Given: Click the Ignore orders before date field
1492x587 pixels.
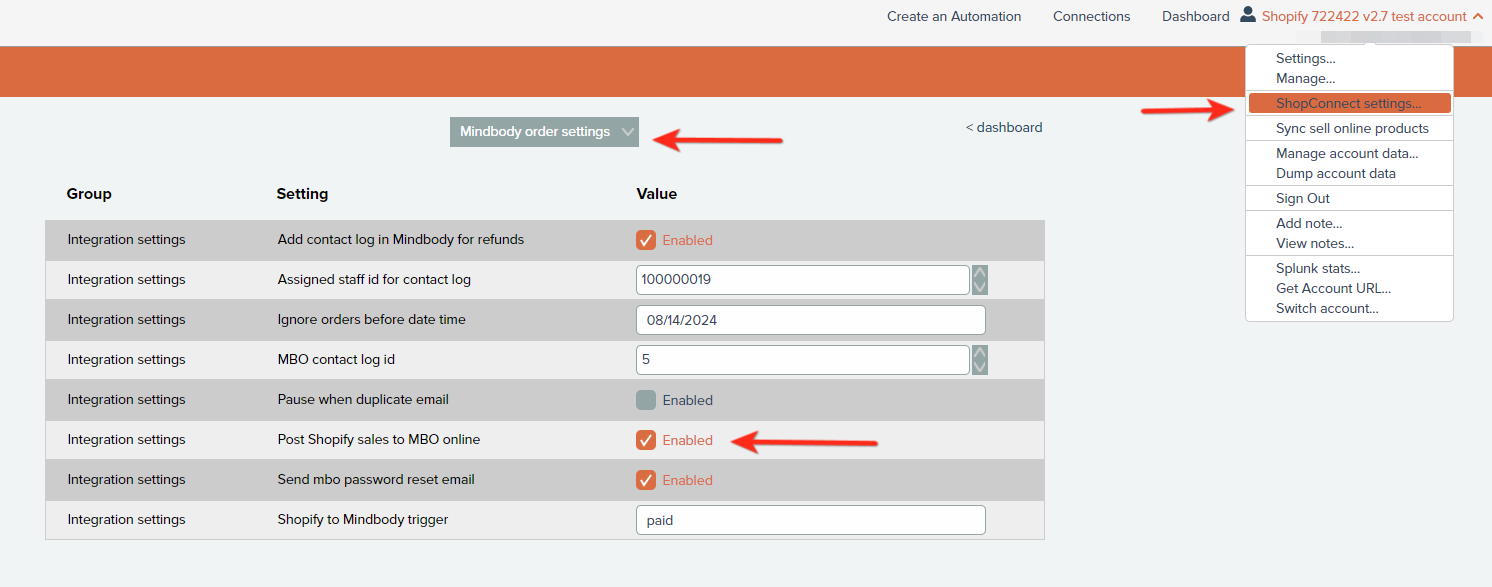Looking at the screenshot, I should (x=810, y=320).
